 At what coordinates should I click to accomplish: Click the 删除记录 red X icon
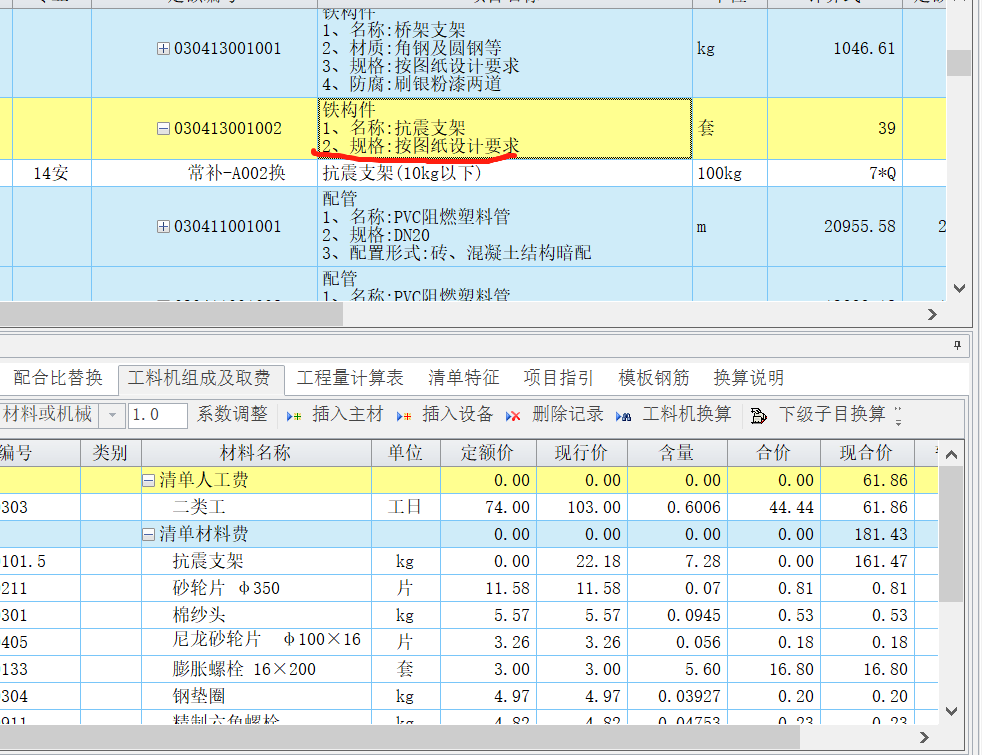[x=513, y=416]
